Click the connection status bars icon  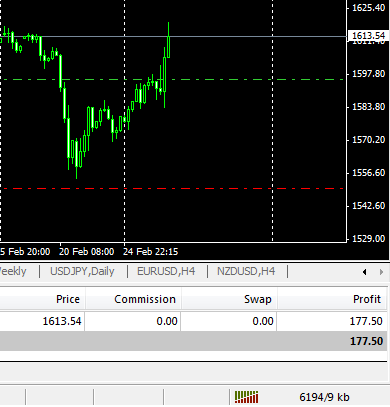[x=246, y=397]
